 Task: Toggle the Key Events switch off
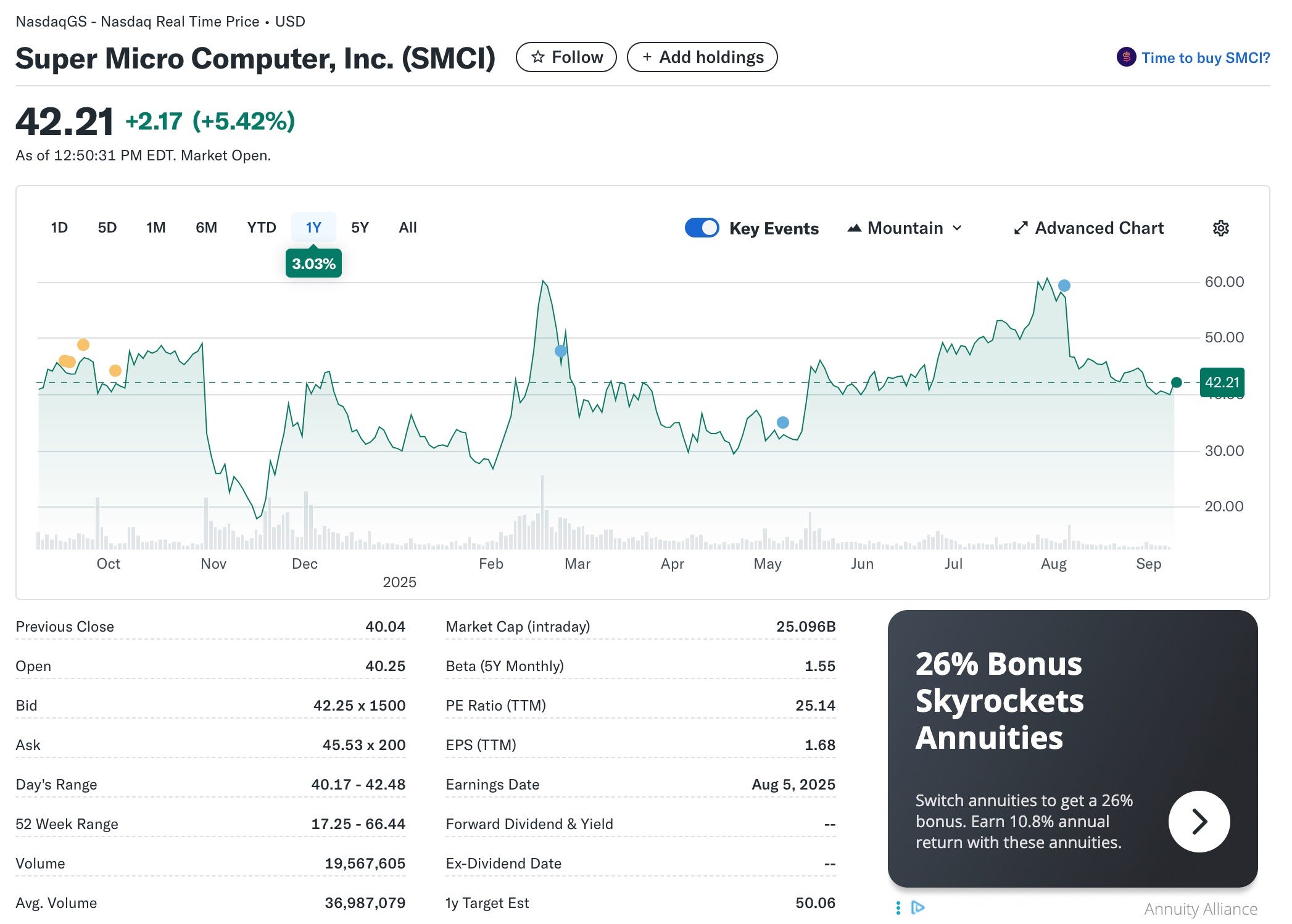[x=702, y=228]
